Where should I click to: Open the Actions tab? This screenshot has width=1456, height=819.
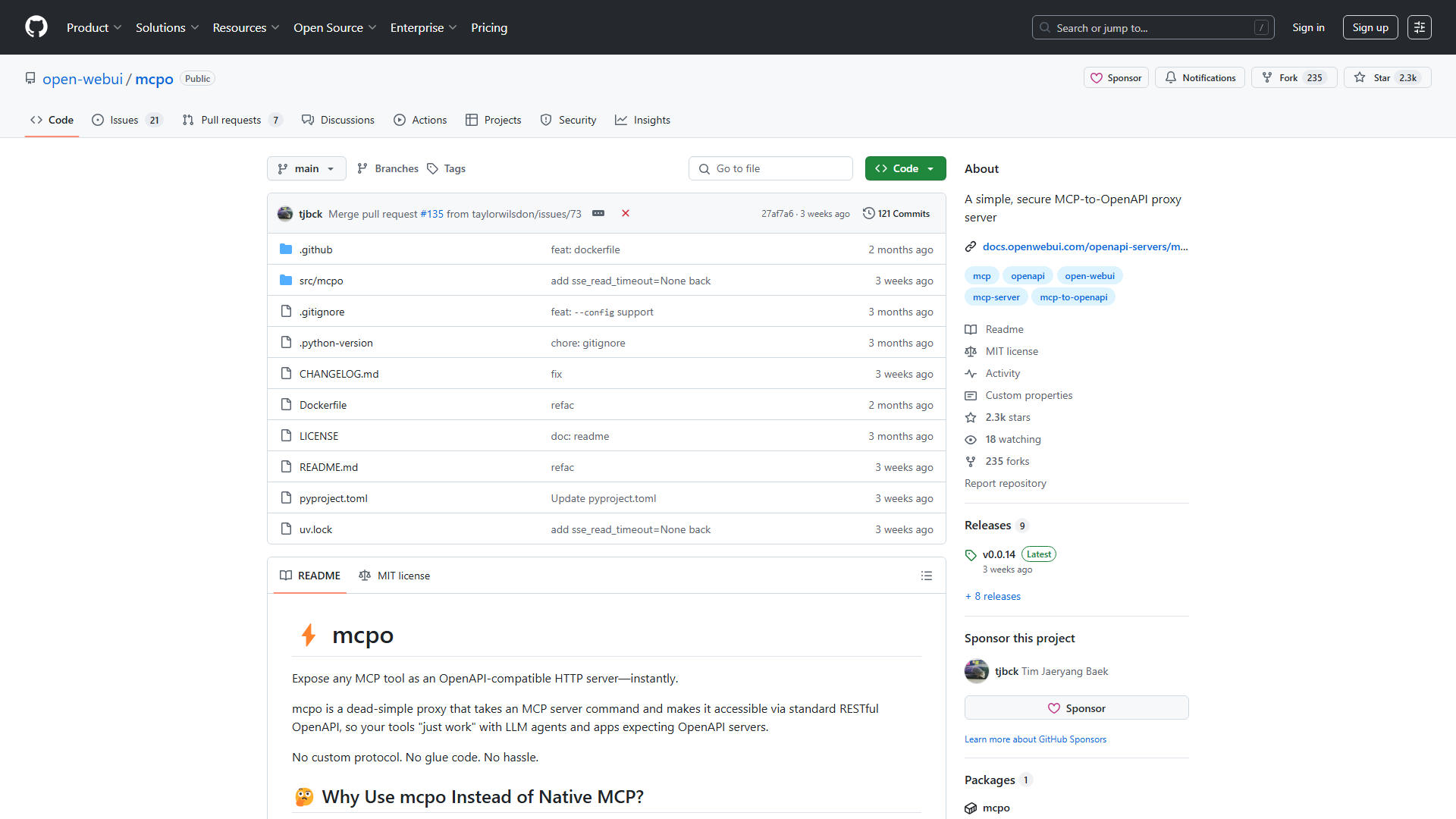click(420, 120)
